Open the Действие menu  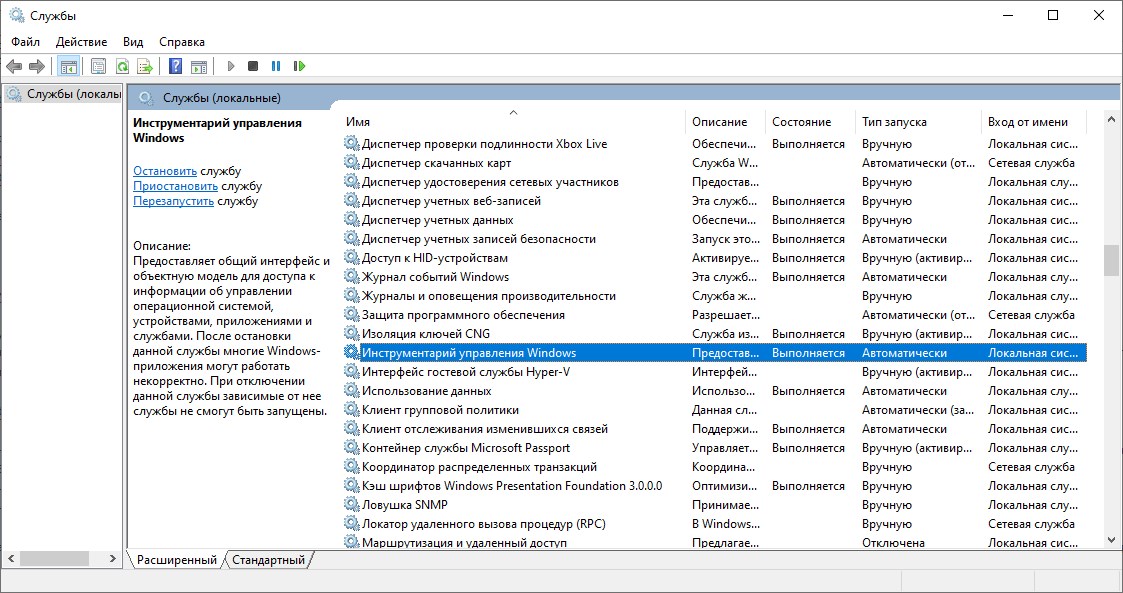tap(81, 42)
